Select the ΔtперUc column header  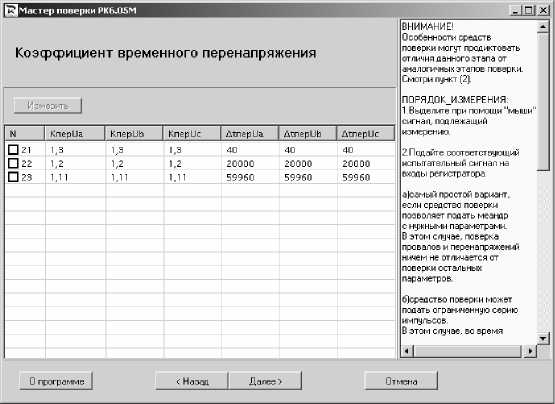(365, 133)
